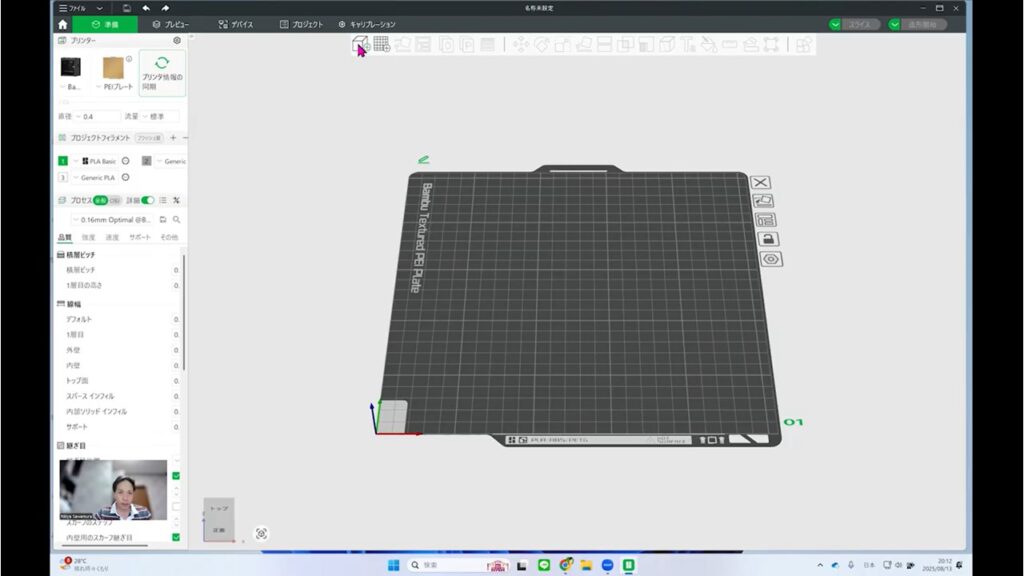This screenshot has height=576, width=1024.
Task: Click the Slice plate button
Action: click(859, 24)
